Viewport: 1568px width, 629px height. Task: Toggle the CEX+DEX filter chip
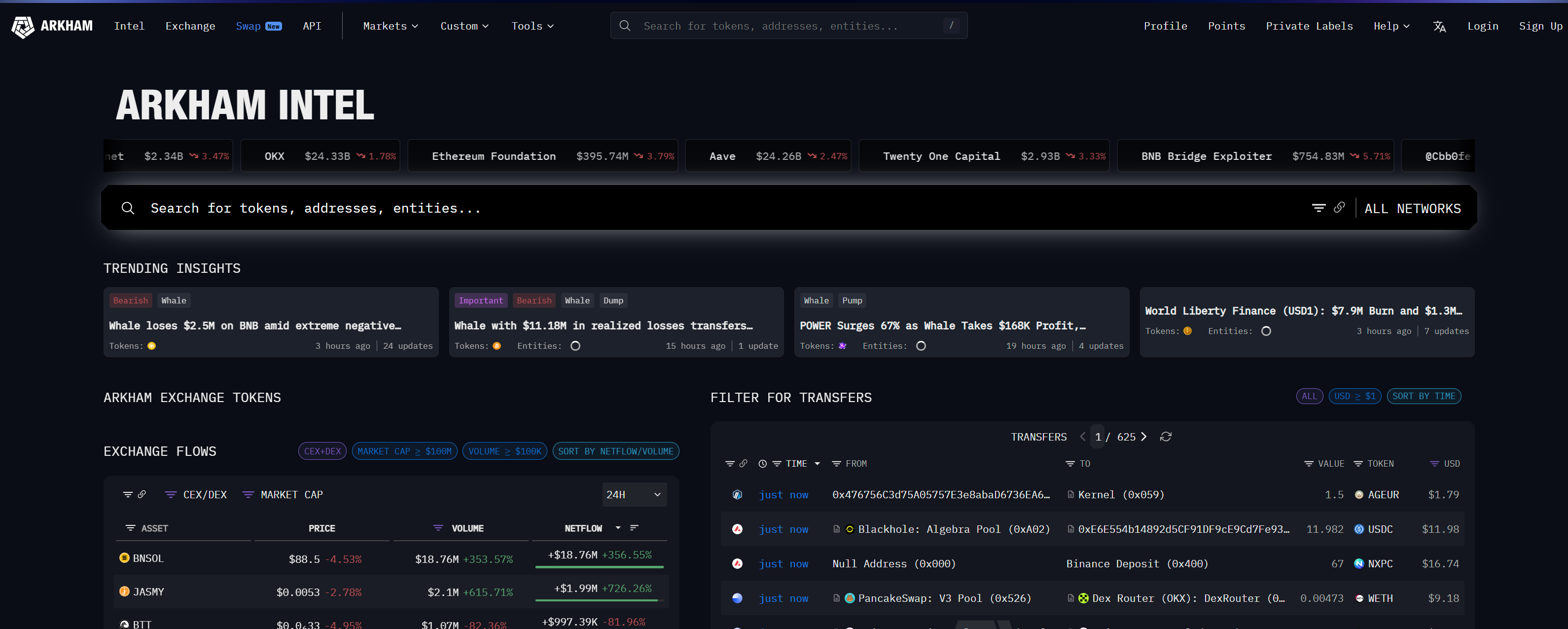[x=322, y=451]
